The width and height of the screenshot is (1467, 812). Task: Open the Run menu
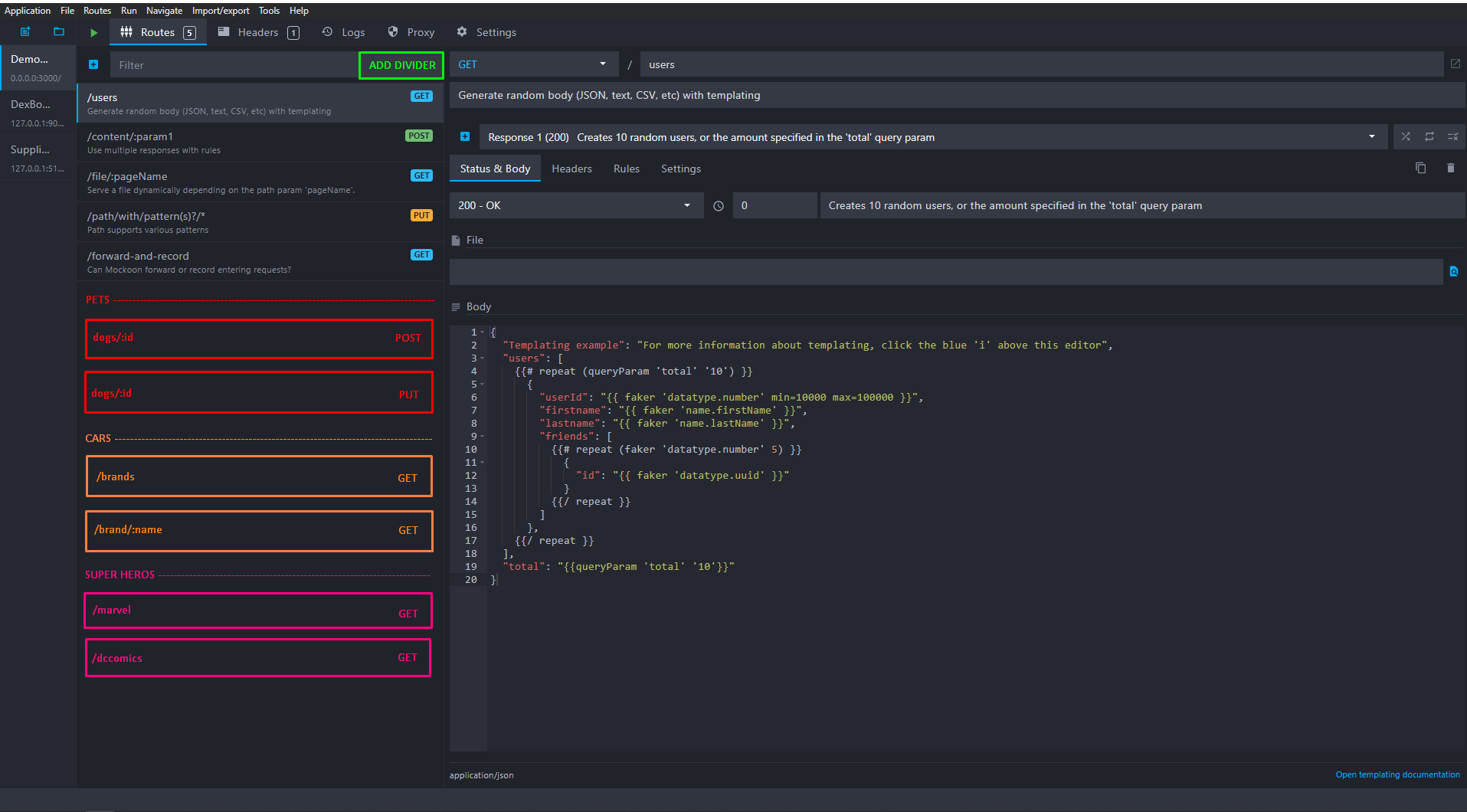point(129,11)
